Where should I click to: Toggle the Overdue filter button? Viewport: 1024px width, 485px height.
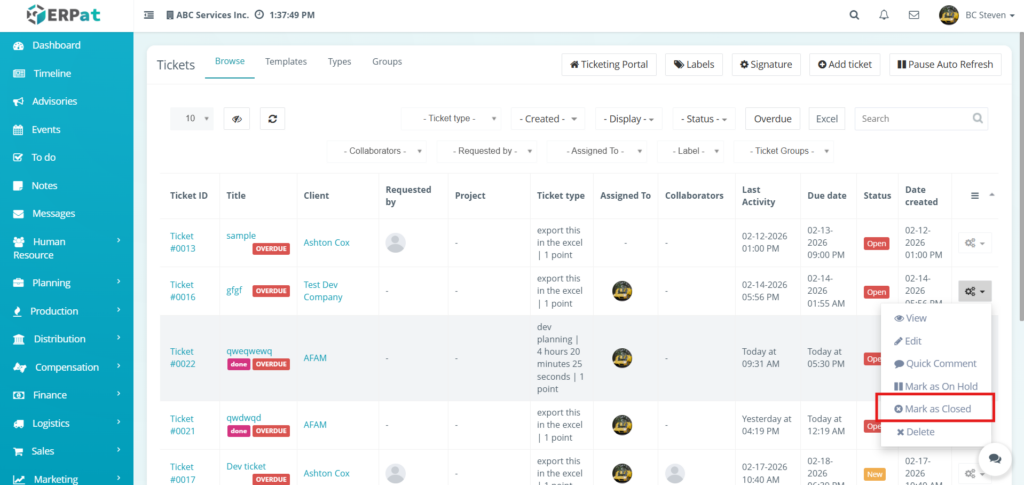[772, 118]
